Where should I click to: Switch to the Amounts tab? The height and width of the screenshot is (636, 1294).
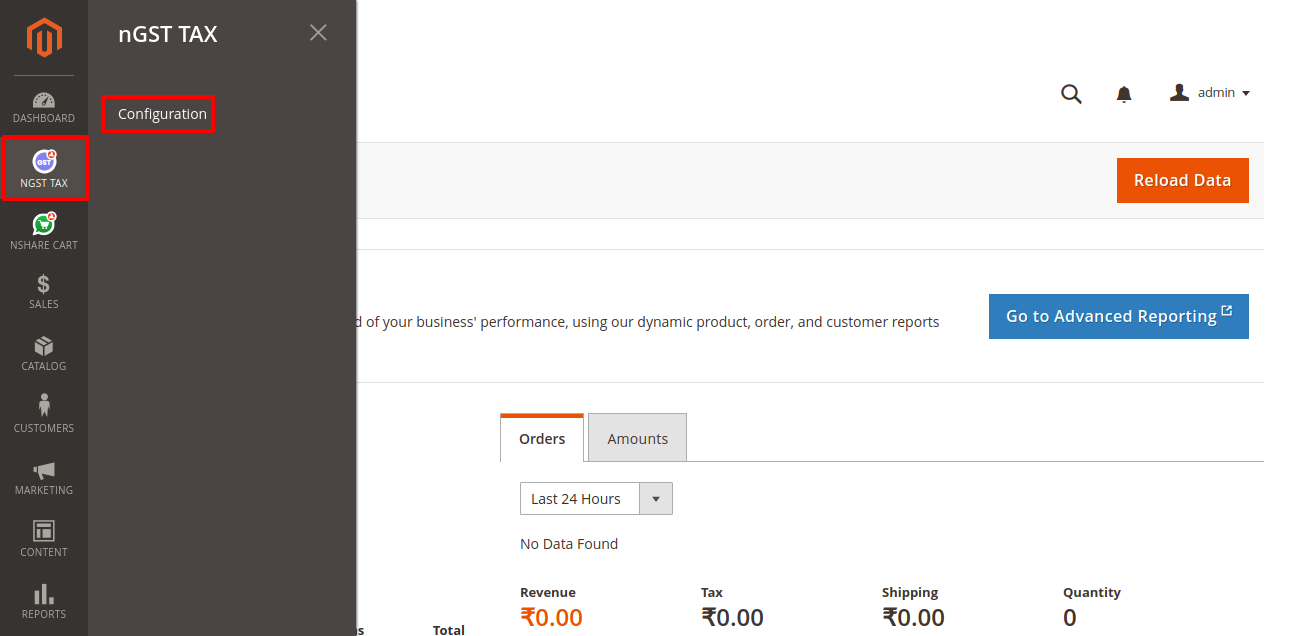coord(637,438)
